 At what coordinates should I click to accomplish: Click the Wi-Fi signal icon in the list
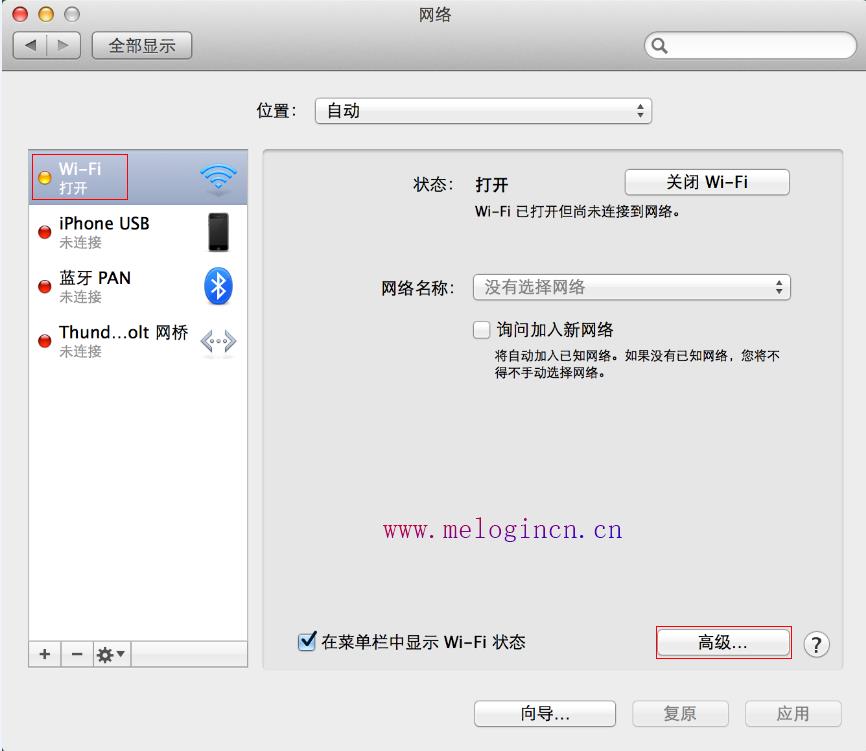218,178
